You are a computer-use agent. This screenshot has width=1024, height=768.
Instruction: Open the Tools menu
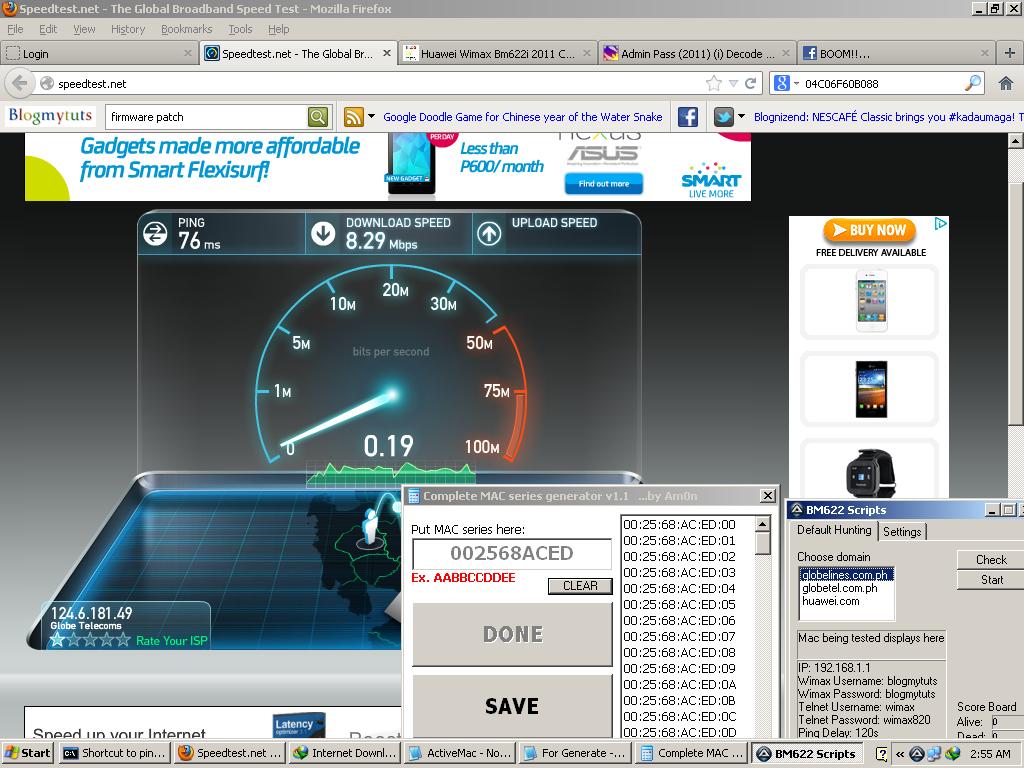tap(240, 29)
